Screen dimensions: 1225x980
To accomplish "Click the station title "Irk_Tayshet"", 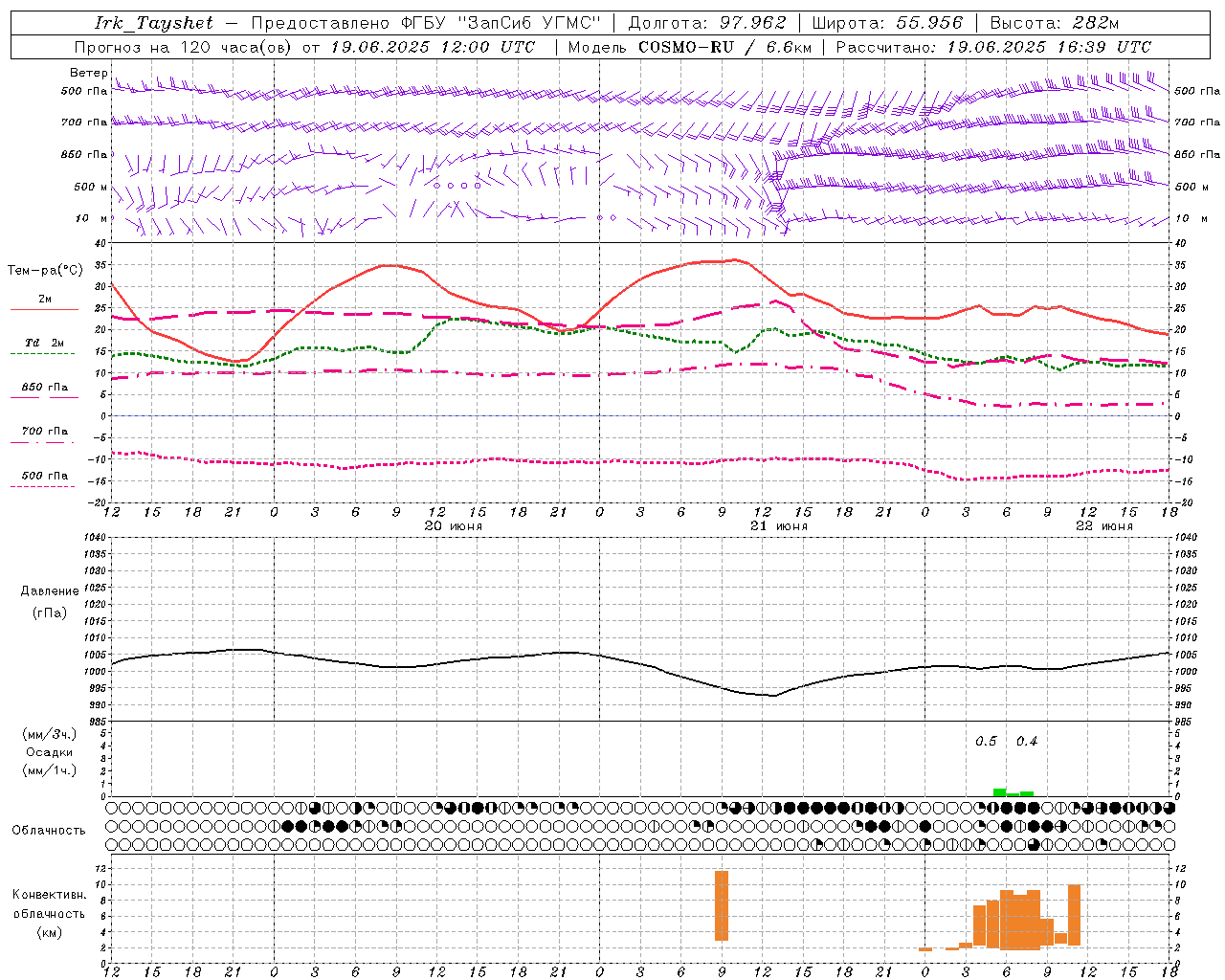I will coord(154,23).
